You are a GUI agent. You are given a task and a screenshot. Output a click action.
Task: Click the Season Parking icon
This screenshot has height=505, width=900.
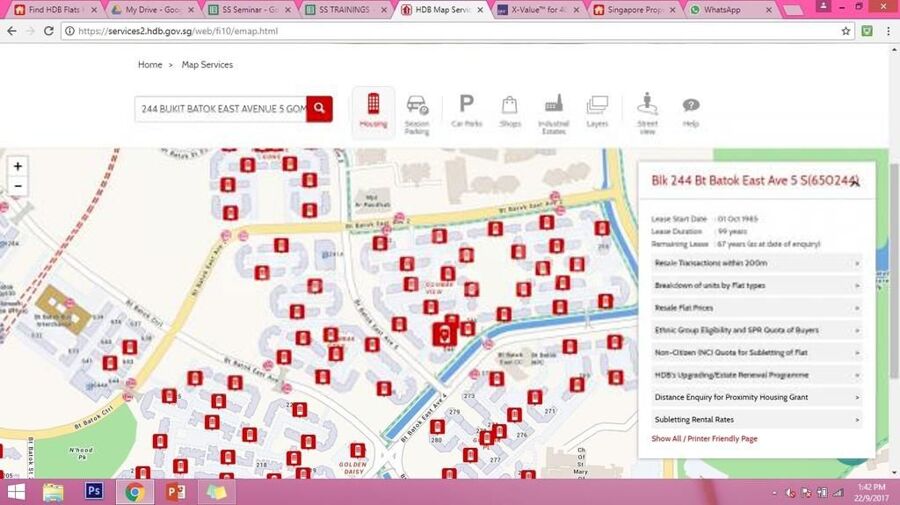click(417, 111)
